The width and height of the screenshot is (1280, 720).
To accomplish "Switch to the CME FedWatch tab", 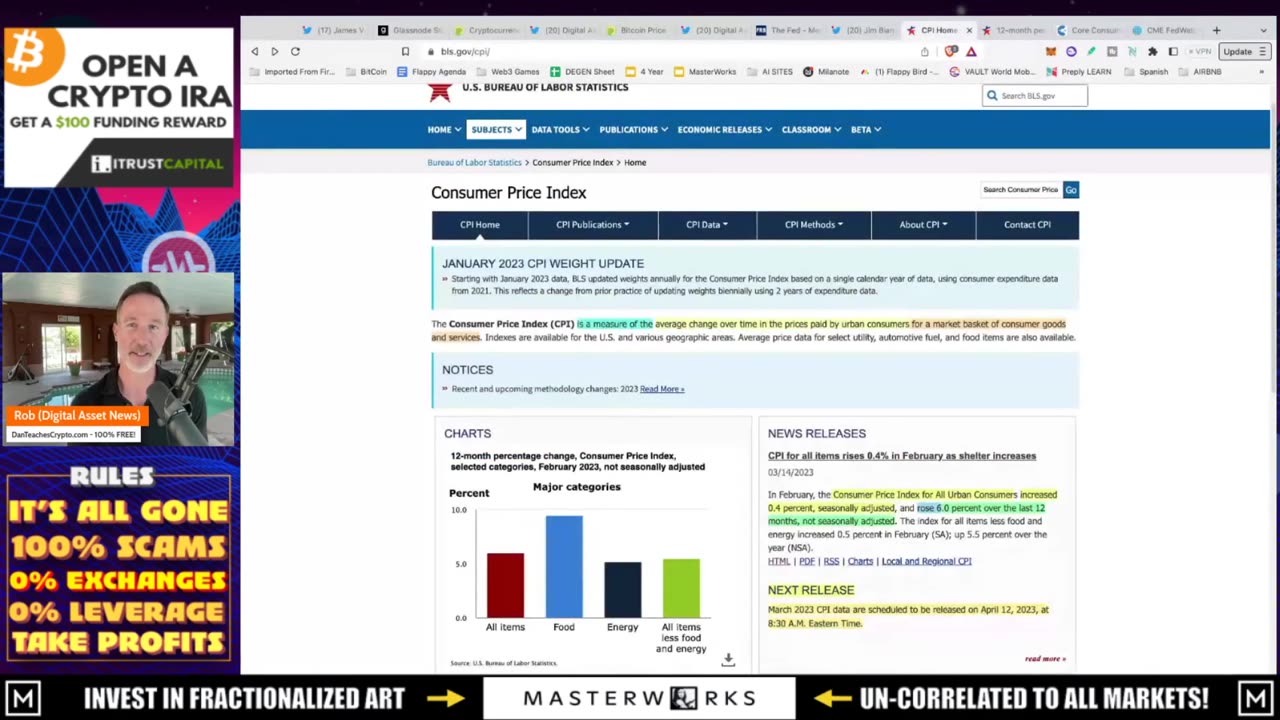I will 1163,31.
